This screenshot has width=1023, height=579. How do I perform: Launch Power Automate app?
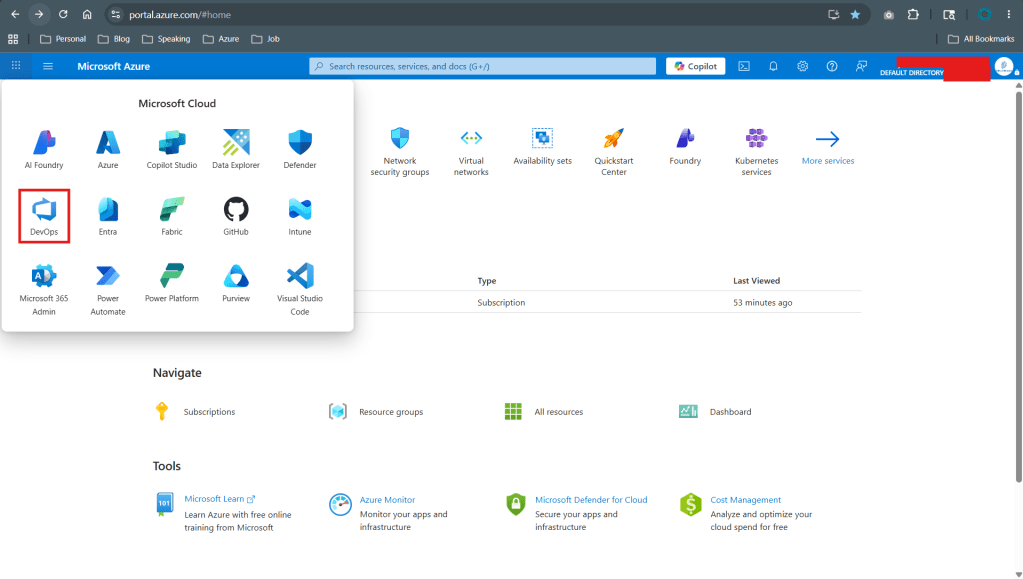pos(108,289)
